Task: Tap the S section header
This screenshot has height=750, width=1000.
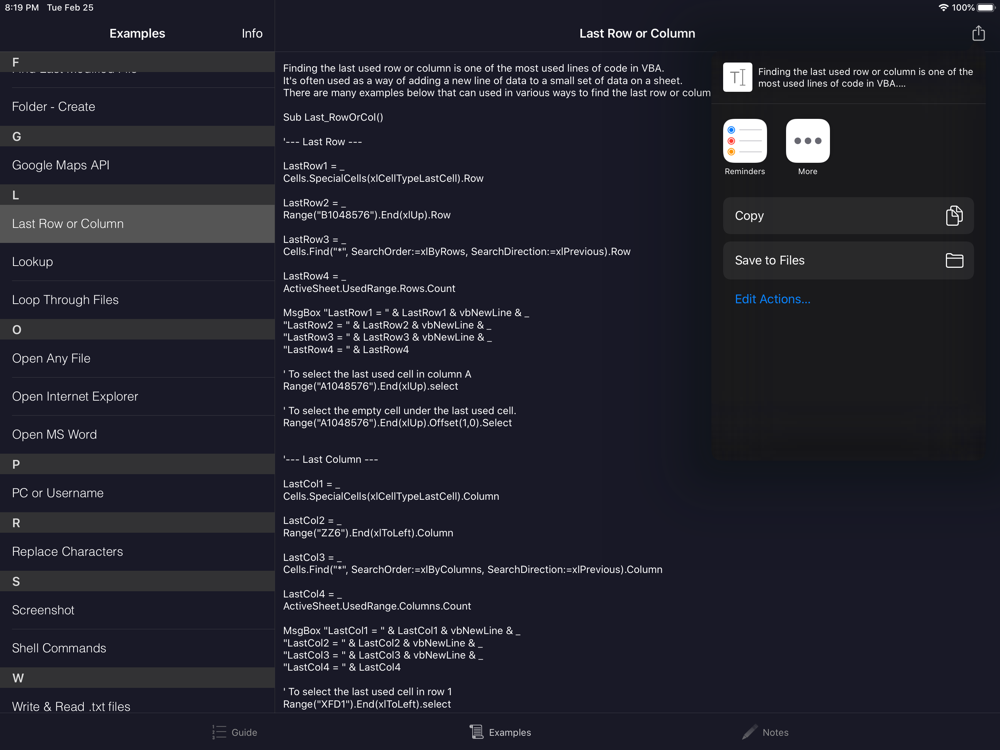Action: [x=137, y=581]
